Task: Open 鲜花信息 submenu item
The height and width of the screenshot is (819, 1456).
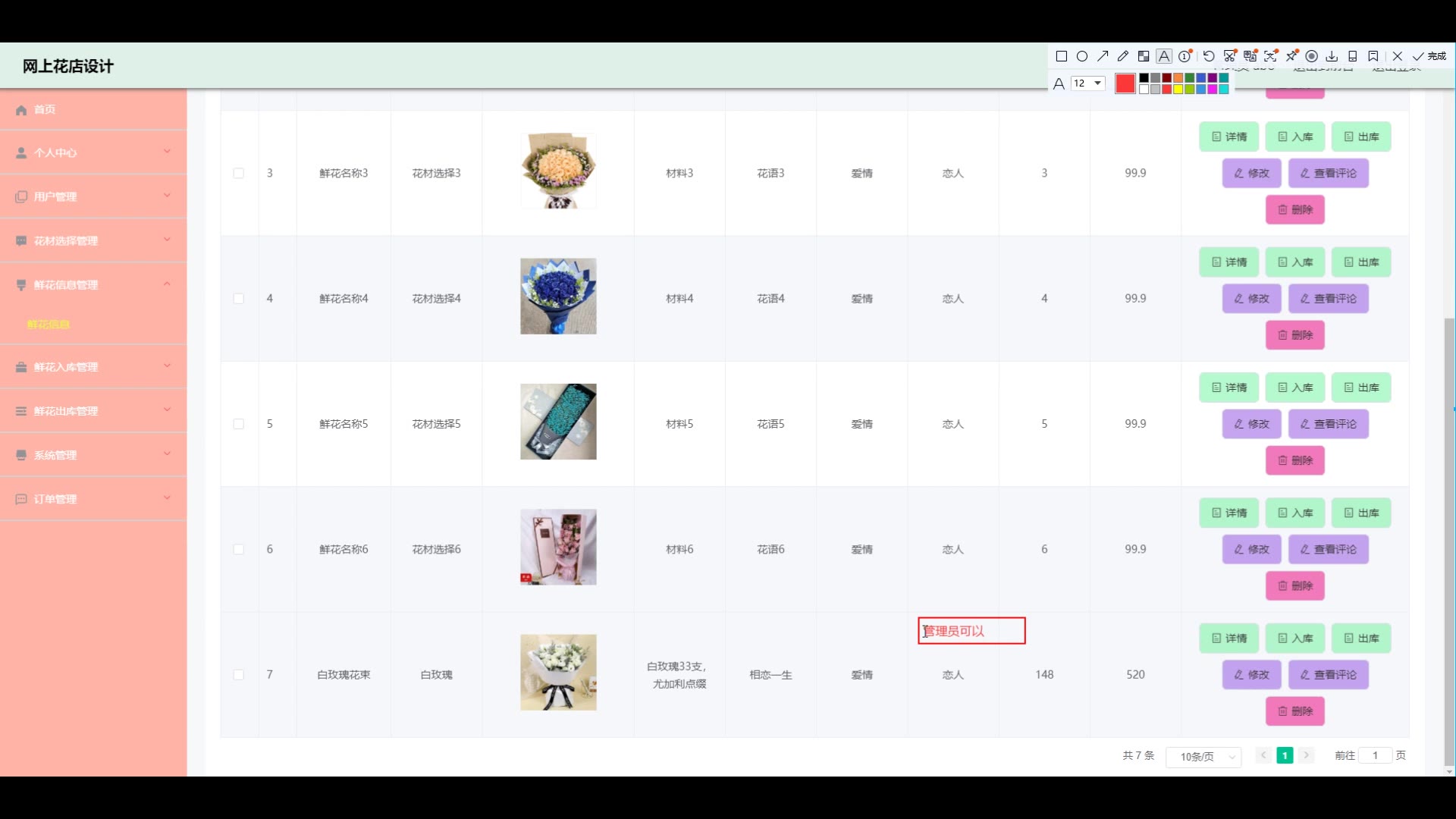Action: 49,325
